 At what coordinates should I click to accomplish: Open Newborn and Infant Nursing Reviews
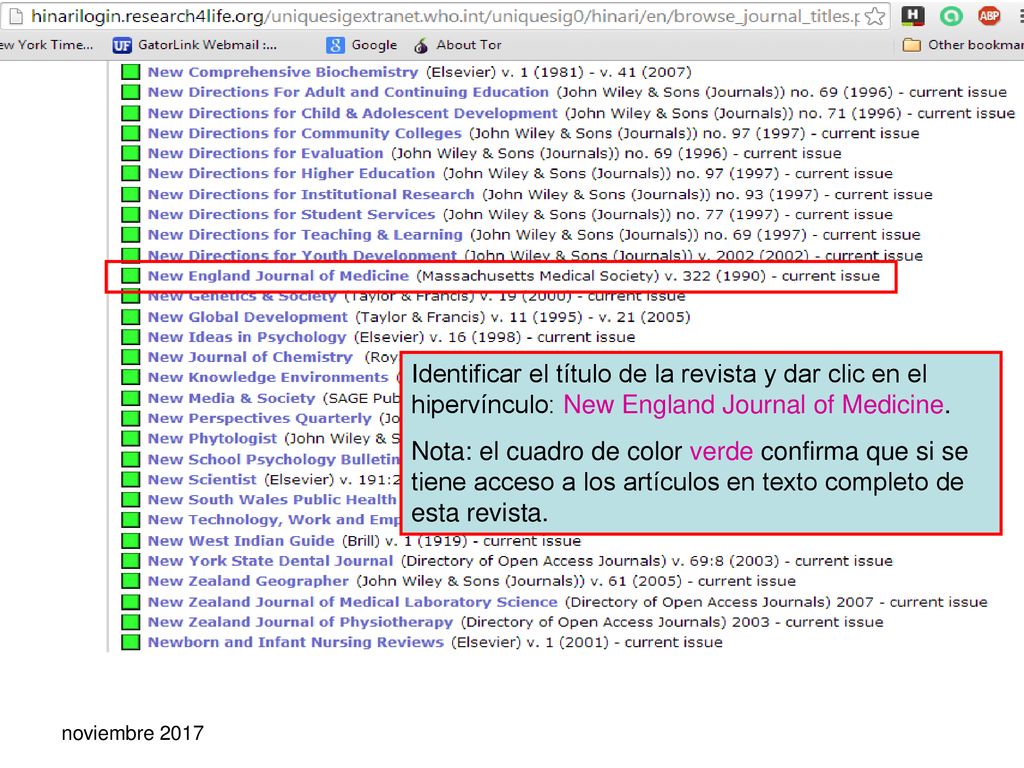[x=296, y=643]
